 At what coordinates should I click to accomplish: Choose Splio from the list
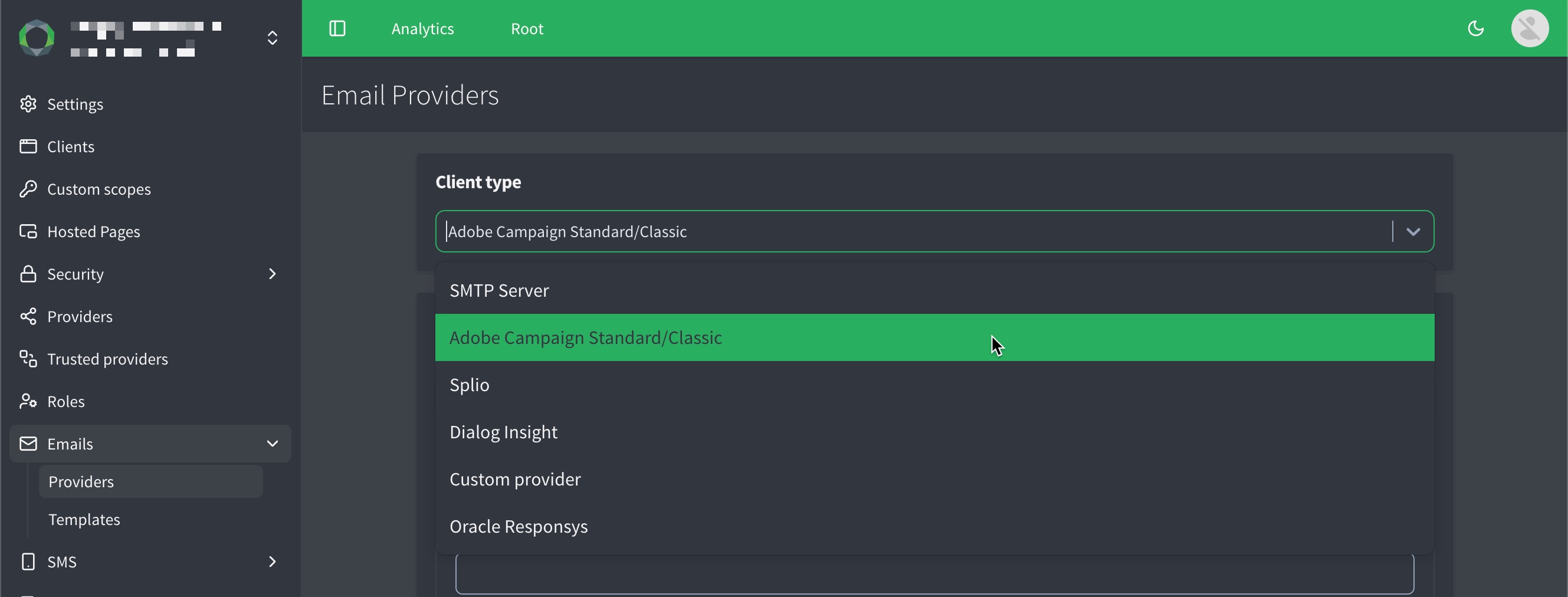tap(934, 385)
